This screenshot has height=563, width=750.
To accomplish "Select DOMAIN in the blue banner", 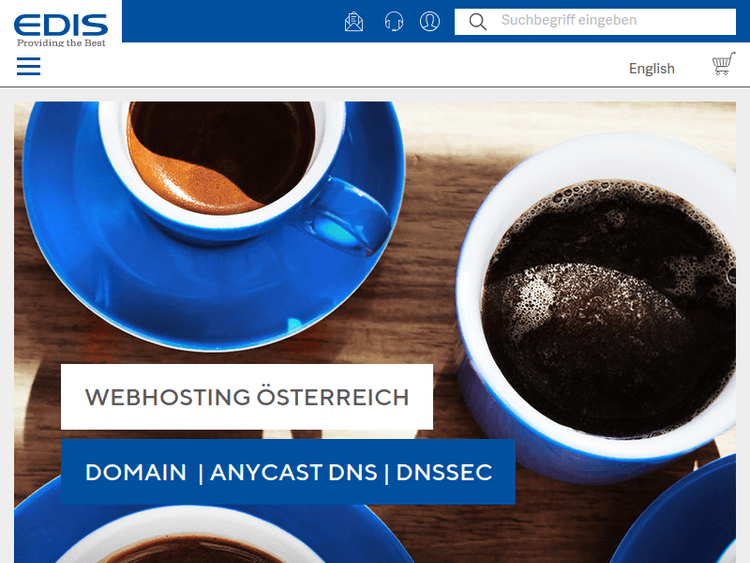I will (x=136, y=472).
